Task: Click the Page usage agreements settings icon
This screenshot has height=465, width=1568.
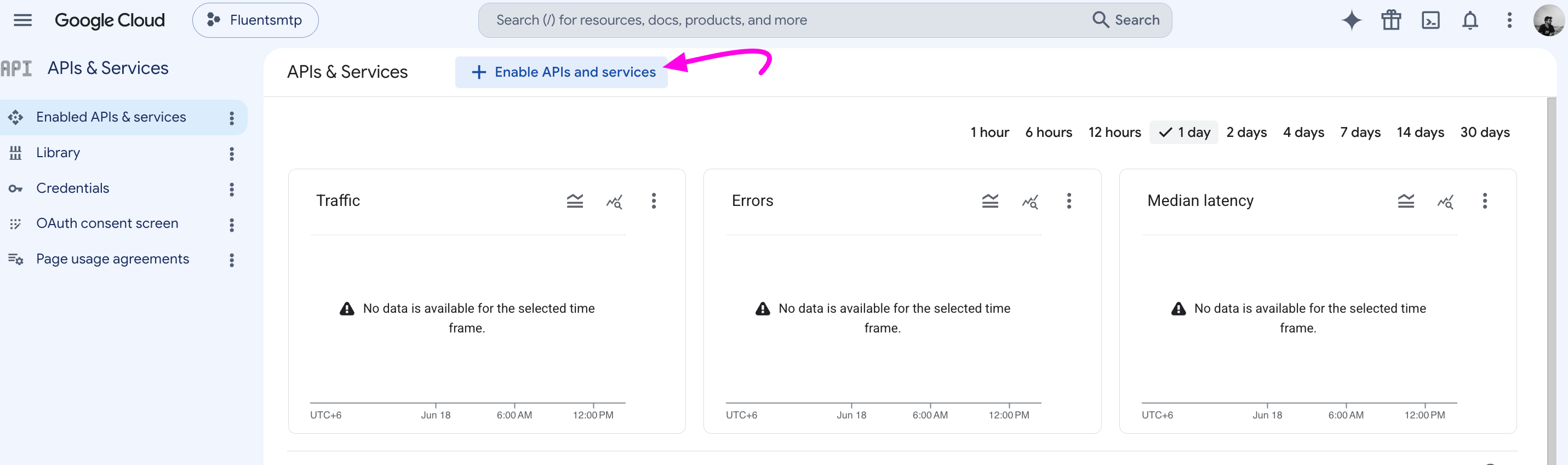Action: click(x=16, y=259)
